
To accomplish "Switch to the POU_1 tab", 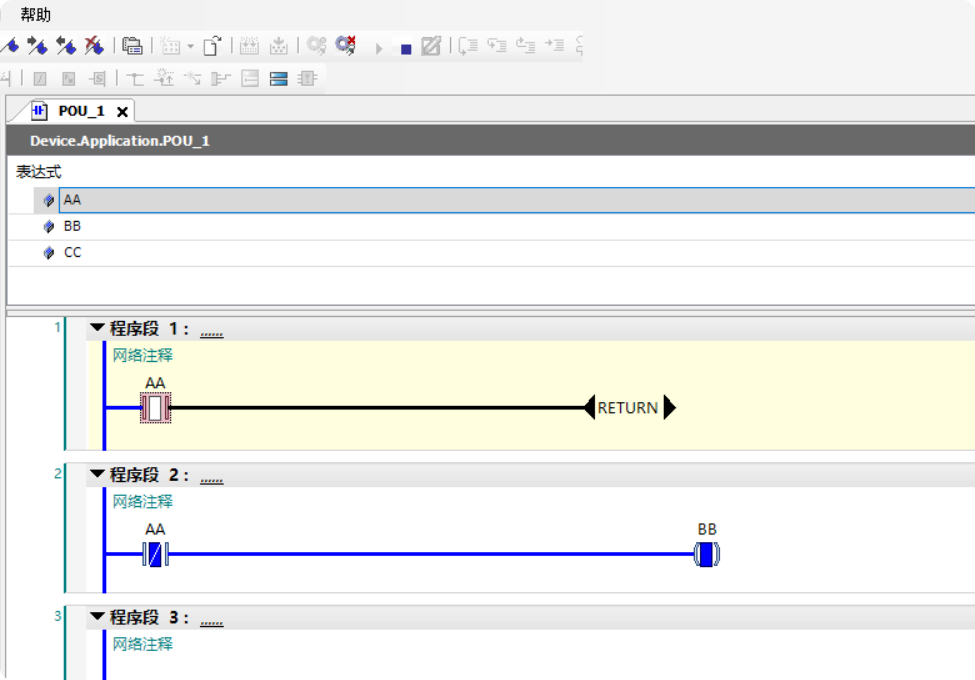I will [80, 111].
